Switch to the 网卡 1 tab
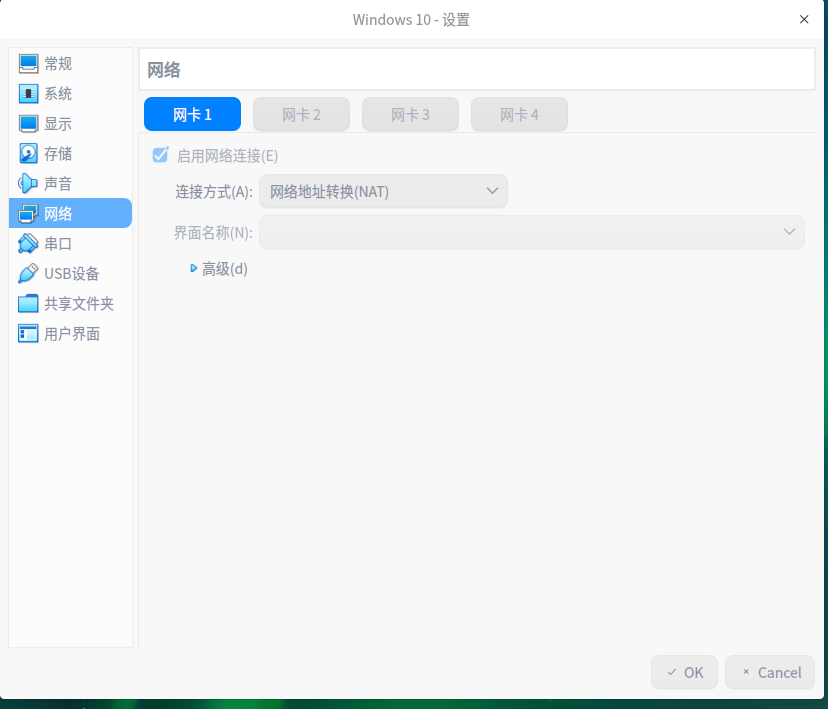 coord(192,114)
